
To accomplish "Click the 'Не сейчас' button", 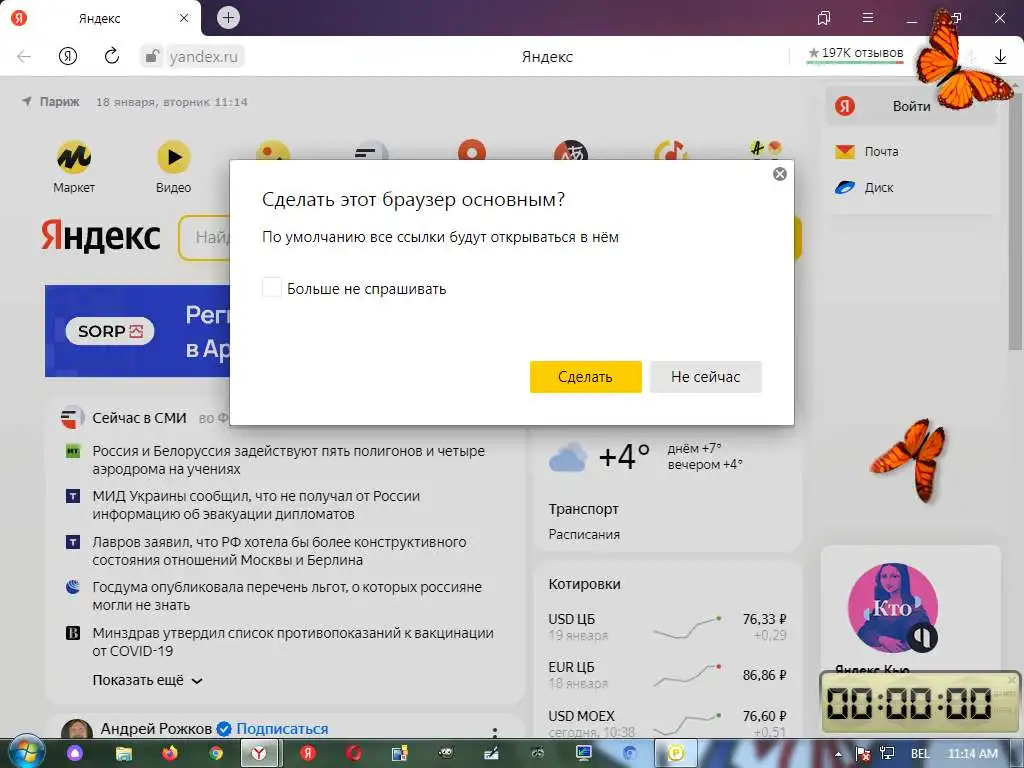I will pyautogui.click(x=705, y=377).
